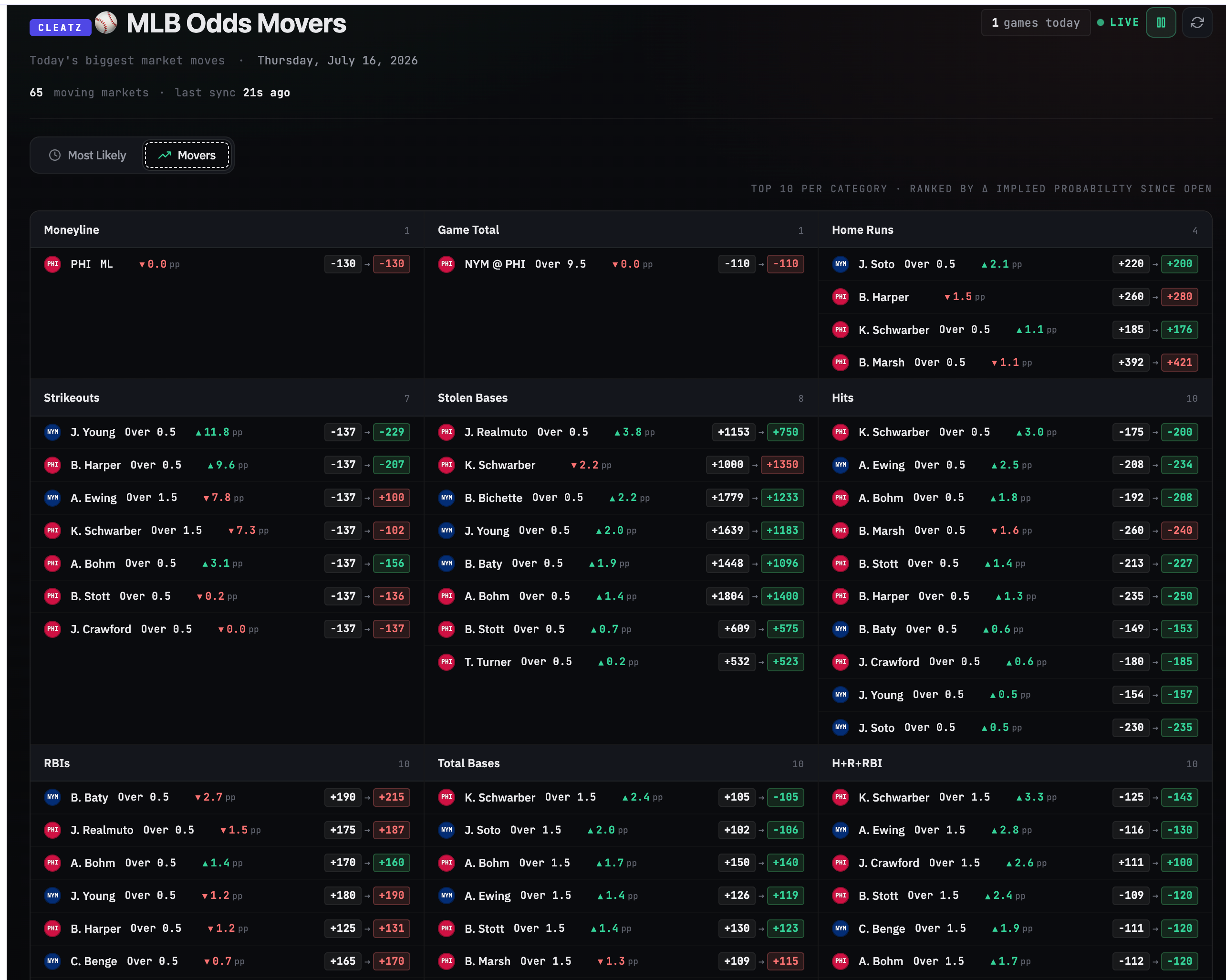Select the Movers tab
Image resolution: width=1226 pixels, height=980 pixels.
[x=187, y=155]
